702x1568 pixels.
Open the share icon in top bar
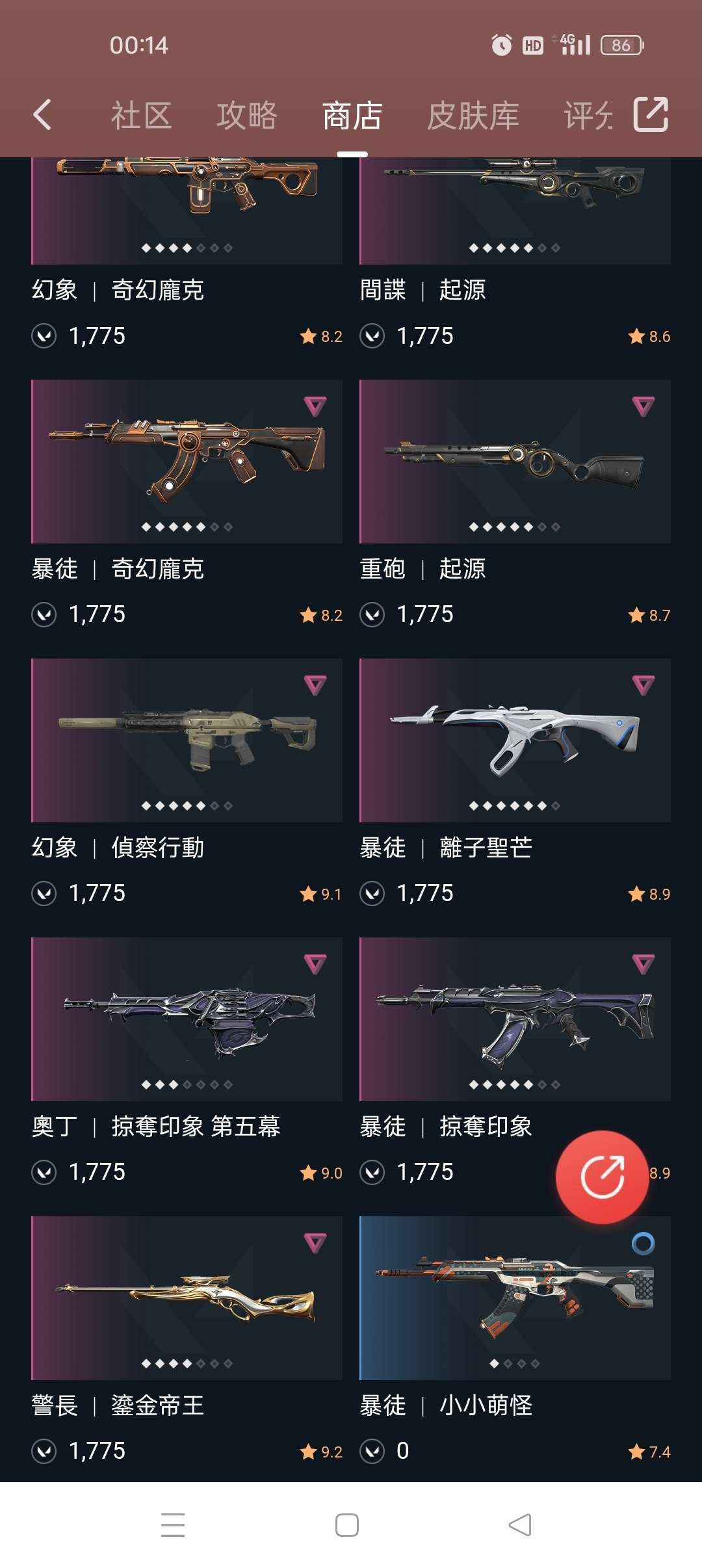(x=651, y=114)
